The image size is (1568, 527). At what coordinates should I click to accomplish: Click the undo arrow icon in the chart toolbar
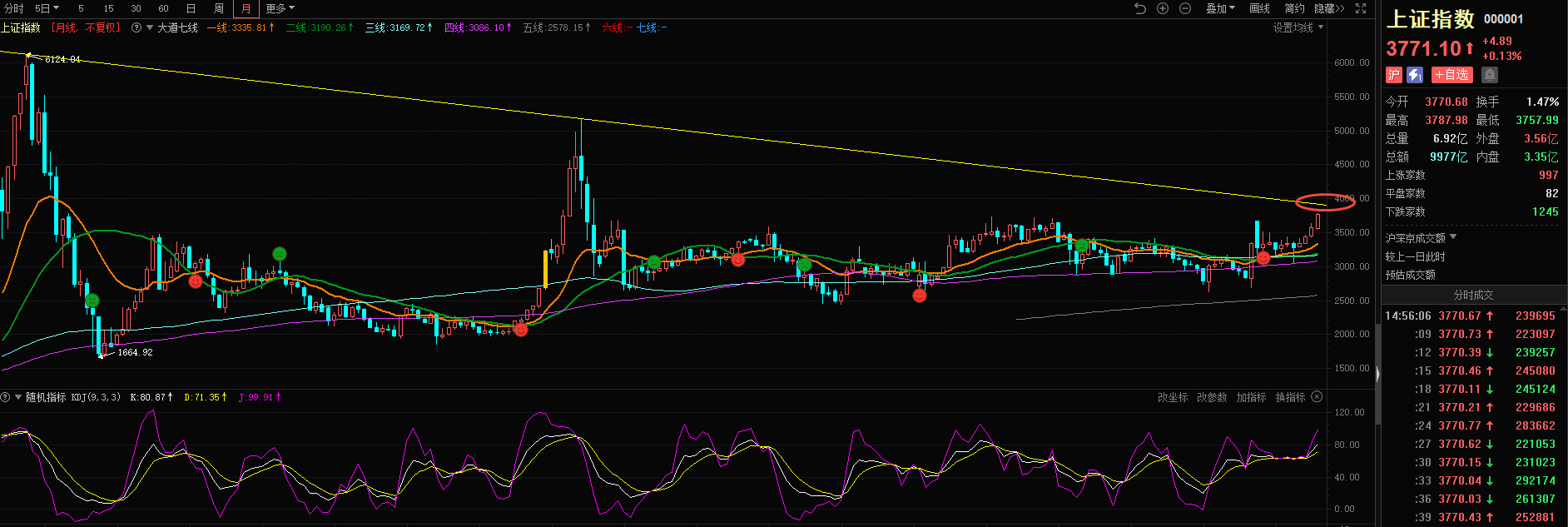click(1140, 8)
